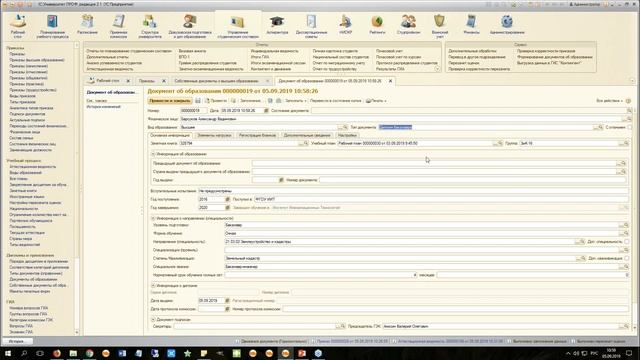Expand the reports panel scroll-down arrow

pyautogui.click(x=437, y=69)
